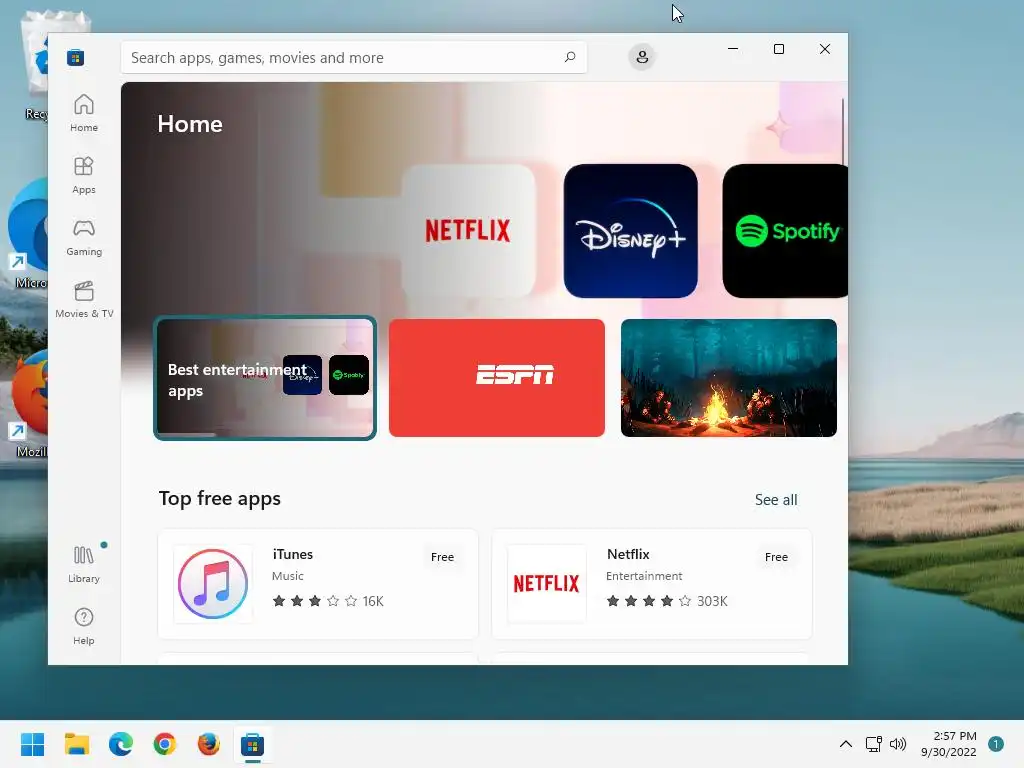Open network status tray icon
This screenshot has height=768, width=1024.
[873, 744]
